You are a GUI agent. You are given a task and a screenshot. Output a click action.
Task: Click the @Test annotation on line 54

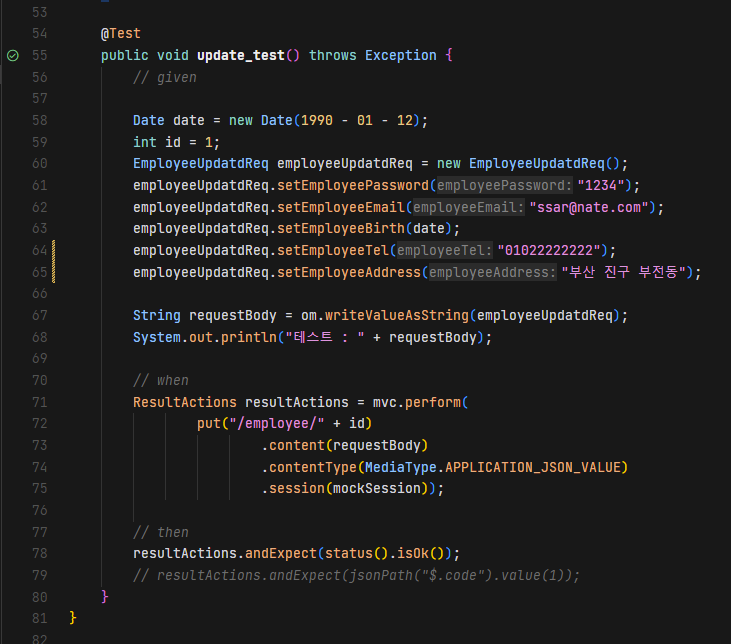(x=121, y=34)
